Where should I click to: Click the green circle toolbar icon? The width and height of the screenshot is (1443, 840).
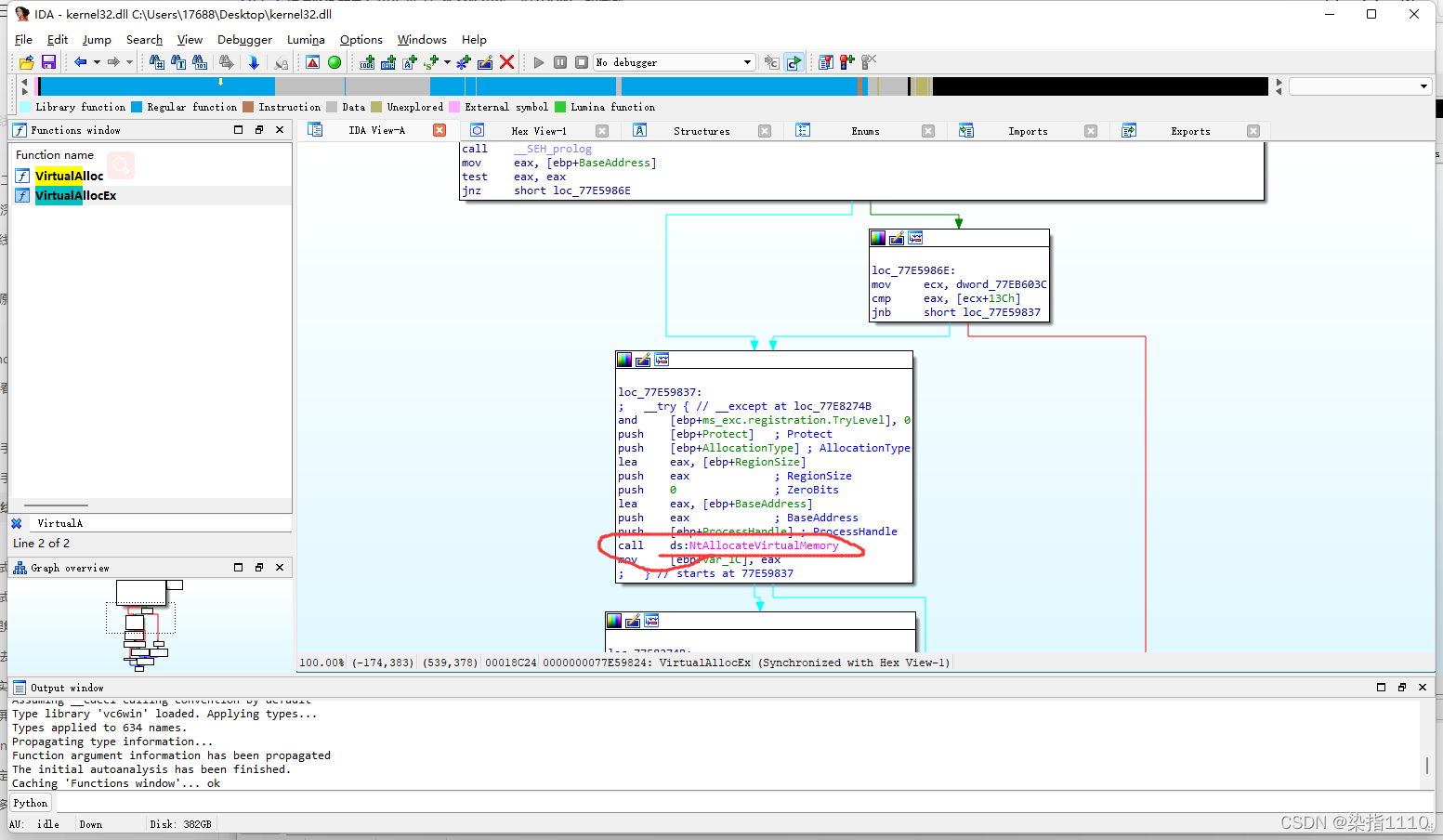[335, 62]
